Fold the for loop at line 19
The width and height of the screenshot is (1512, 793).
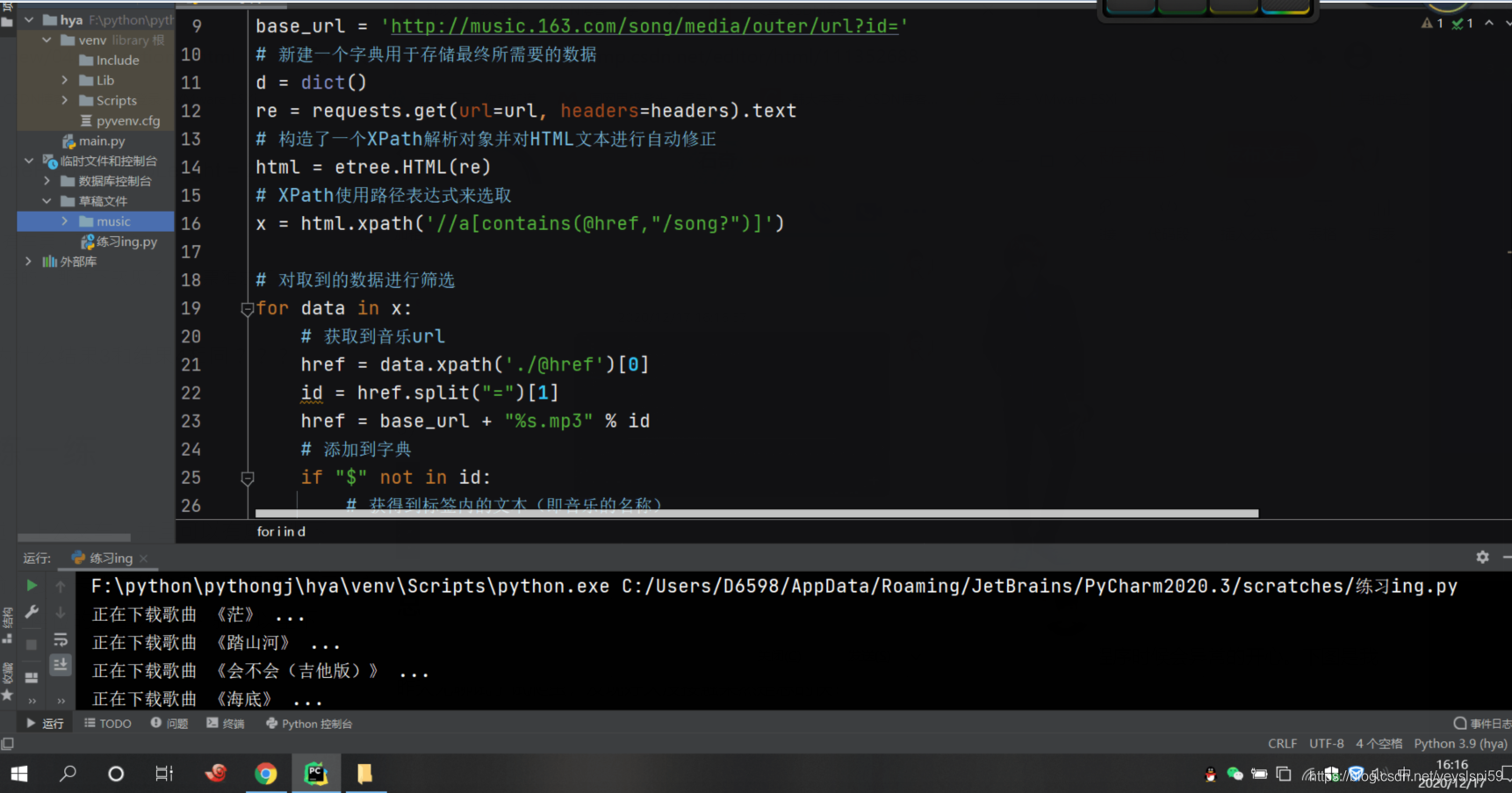pyautogui.click(x=248, y=309)
